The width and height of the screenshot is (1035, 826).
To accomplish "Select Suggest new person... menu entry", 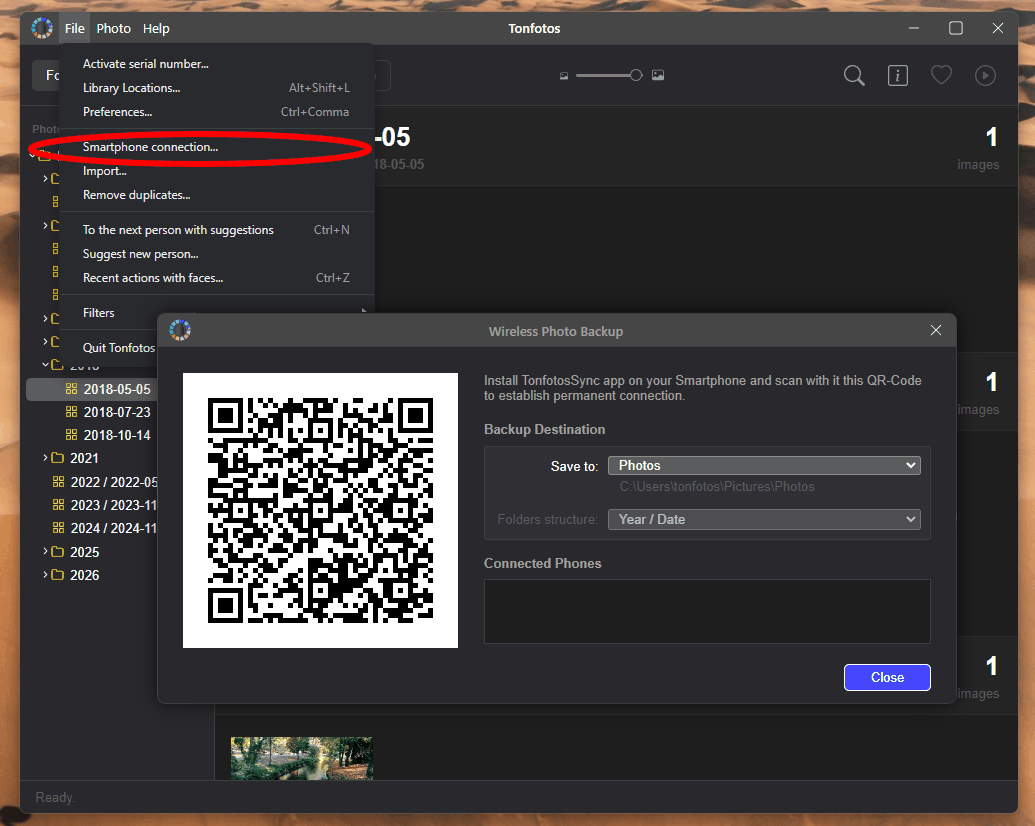I will click(217, 254).
